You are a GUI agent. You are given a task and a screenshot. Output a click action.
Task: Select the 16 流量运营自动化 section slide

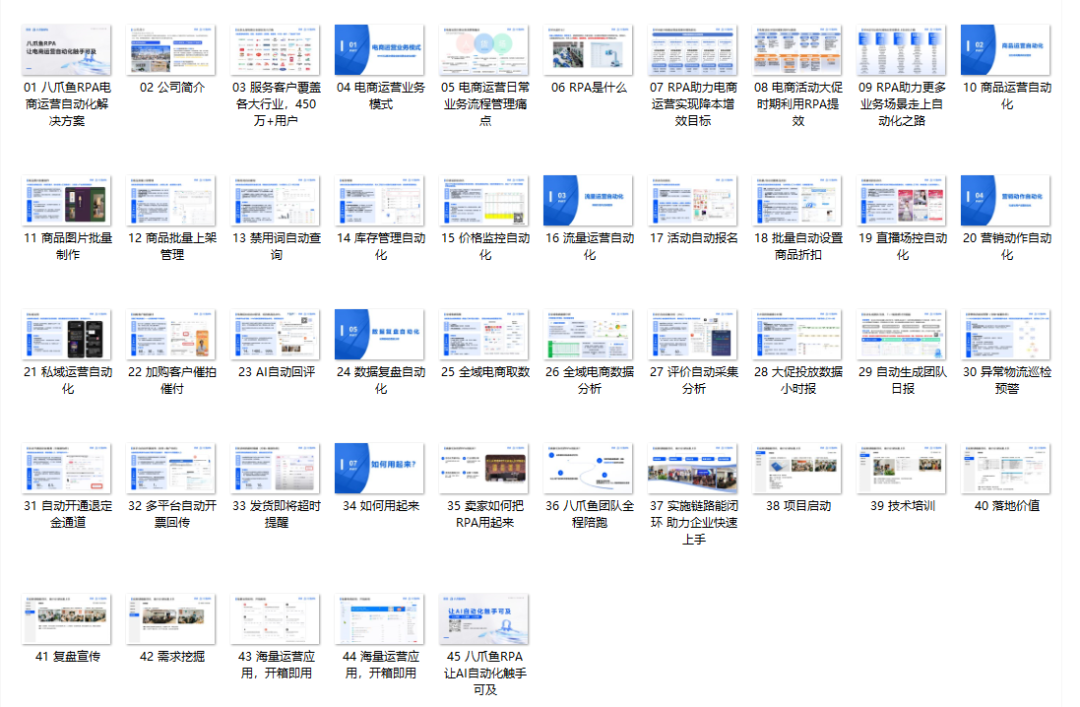pyautogui.click(x=588, y=201)
